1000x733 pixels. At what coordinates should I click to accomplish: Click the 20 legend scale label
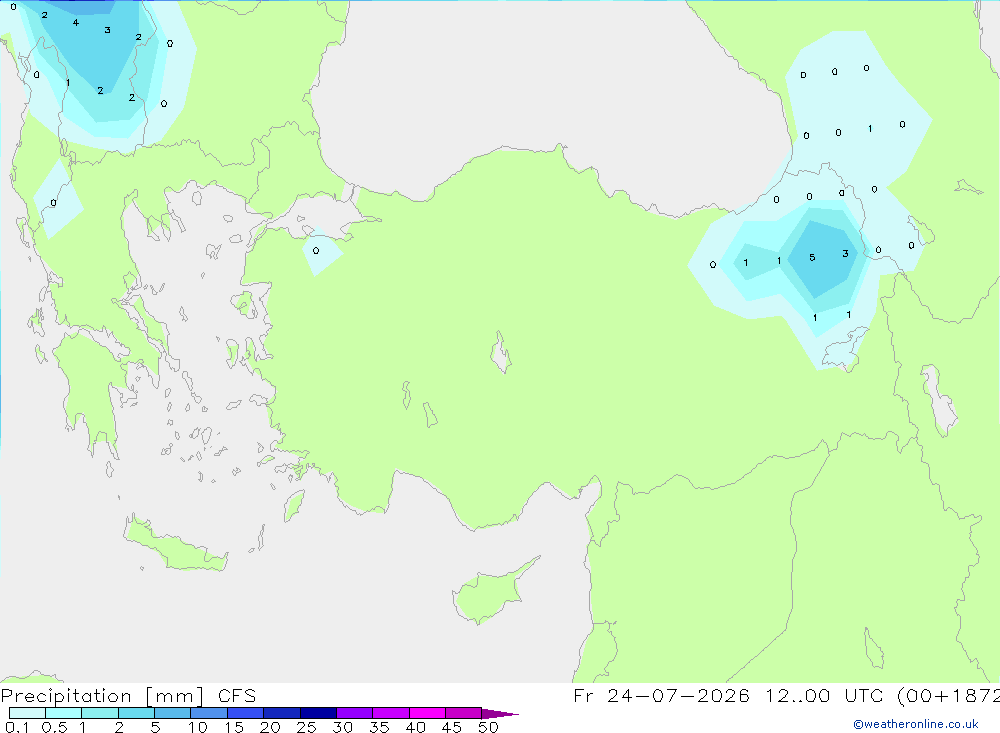[270, 727]
